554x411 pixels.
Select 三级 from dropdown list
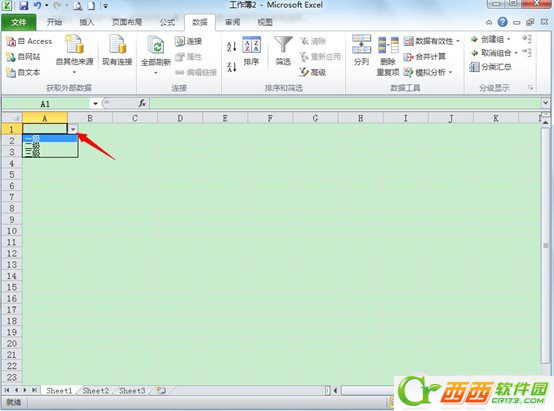(50, 153)
